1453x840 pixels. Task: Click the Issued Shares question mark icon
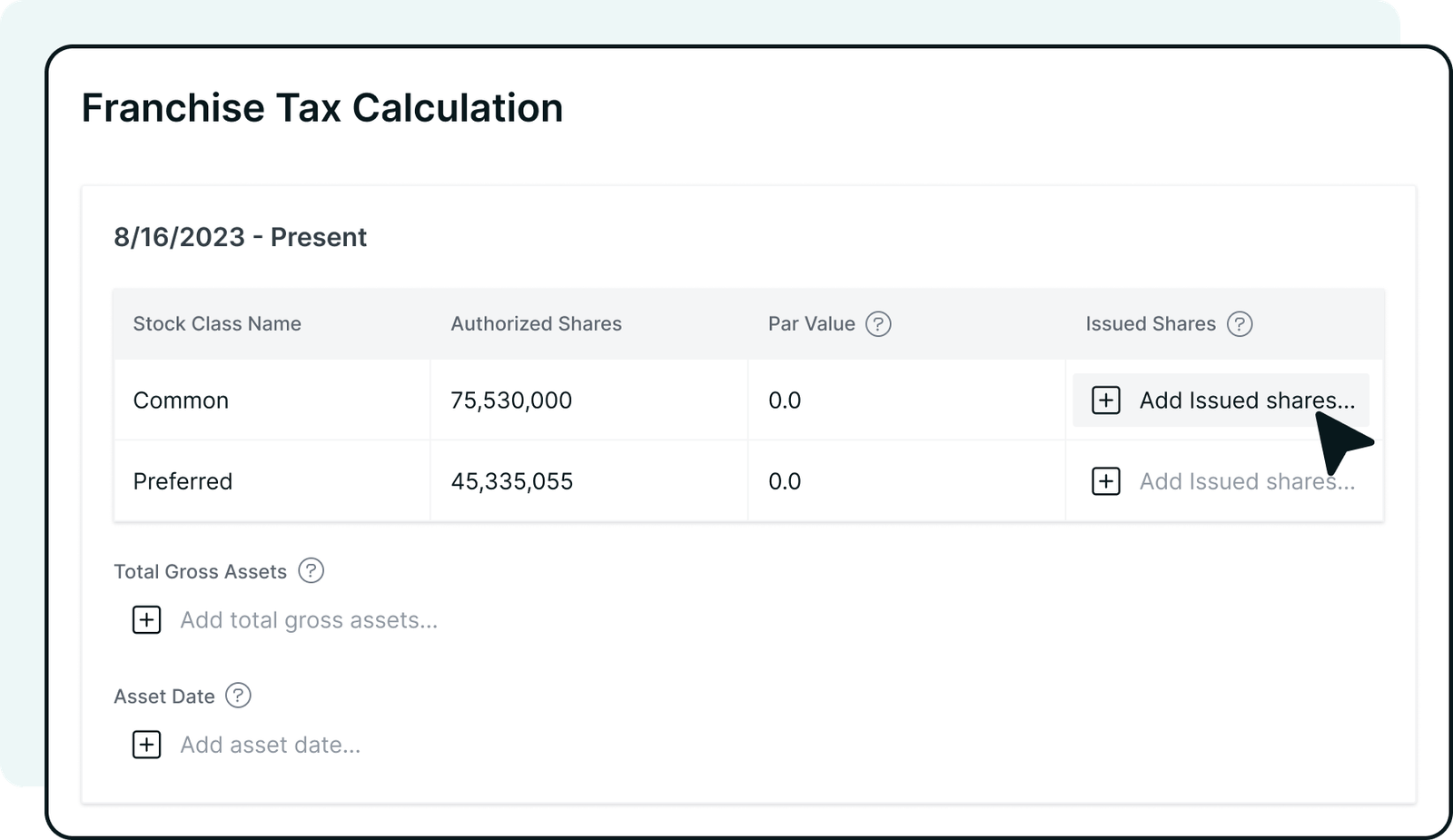pyautogui.click(x=1239, y=324)
